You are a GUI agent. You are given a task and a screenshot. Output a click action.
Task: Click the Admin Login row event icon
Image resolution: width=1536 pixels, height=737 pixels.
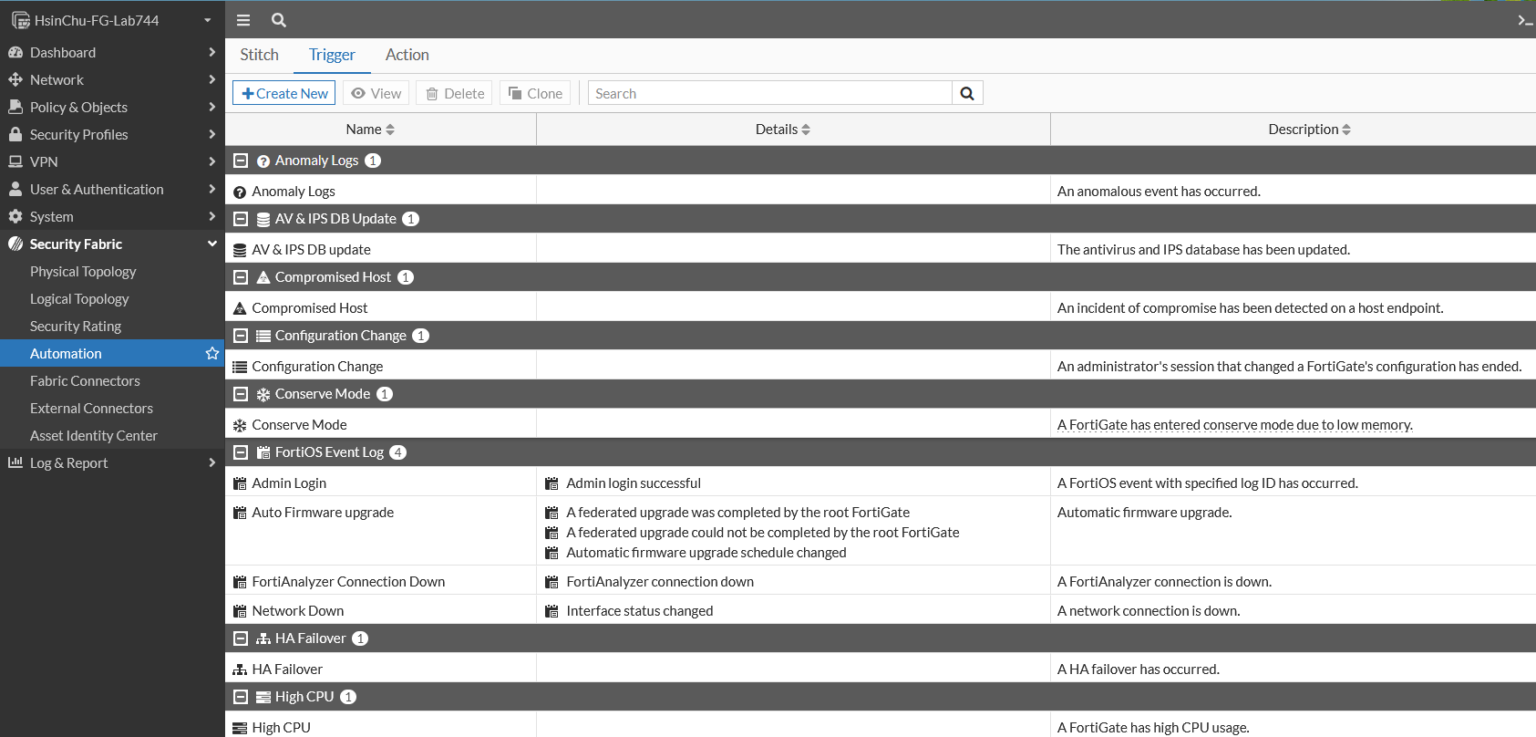tap(239, 483)
